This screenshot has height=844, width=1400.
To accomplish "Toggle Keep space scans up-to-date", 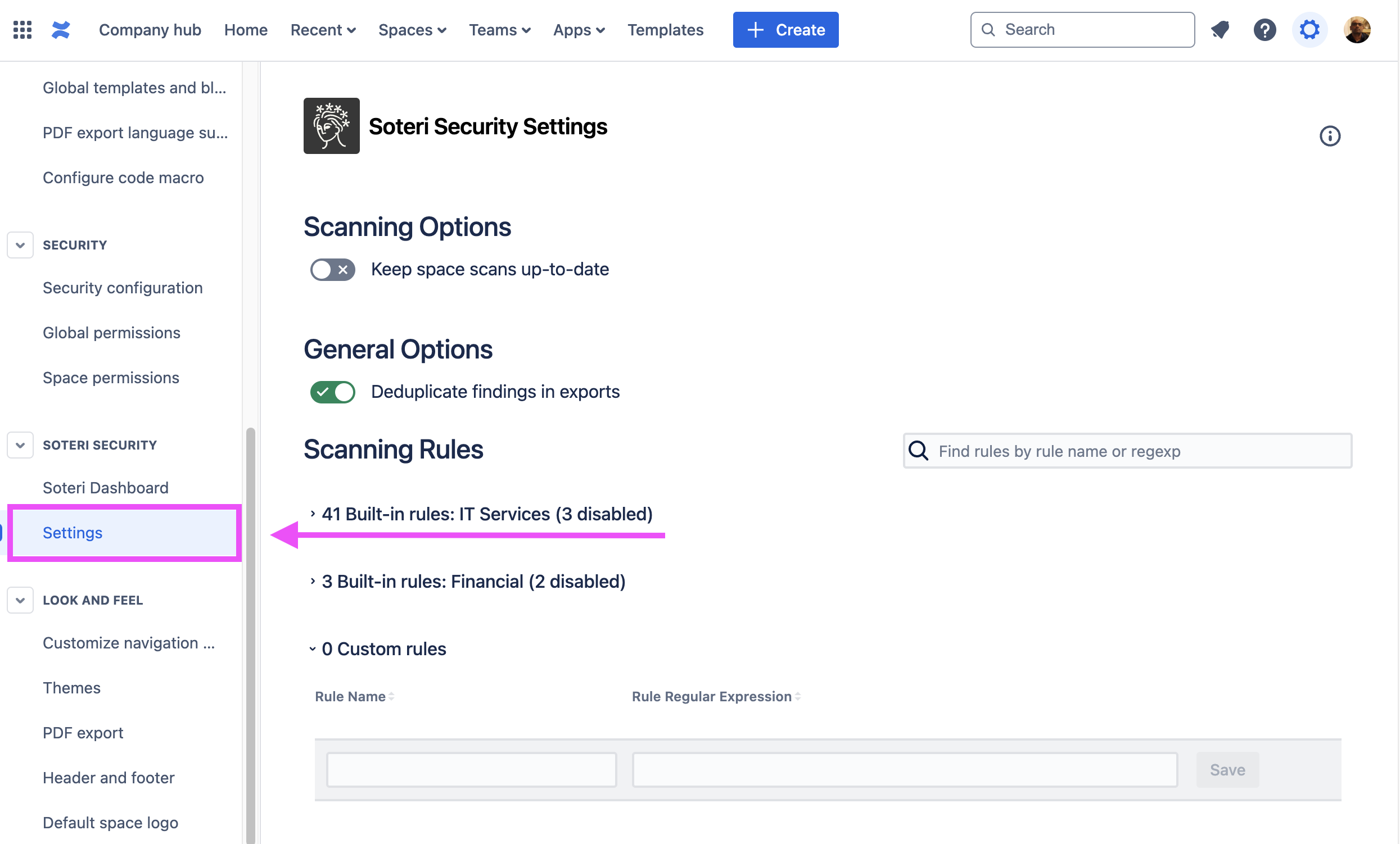I will point(332,269).
